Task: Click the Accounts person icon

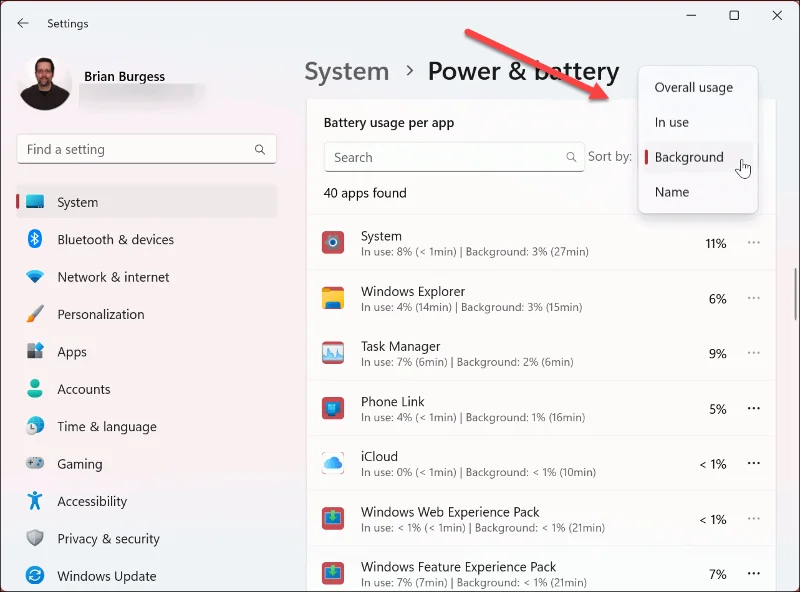Action: (35, 388)
